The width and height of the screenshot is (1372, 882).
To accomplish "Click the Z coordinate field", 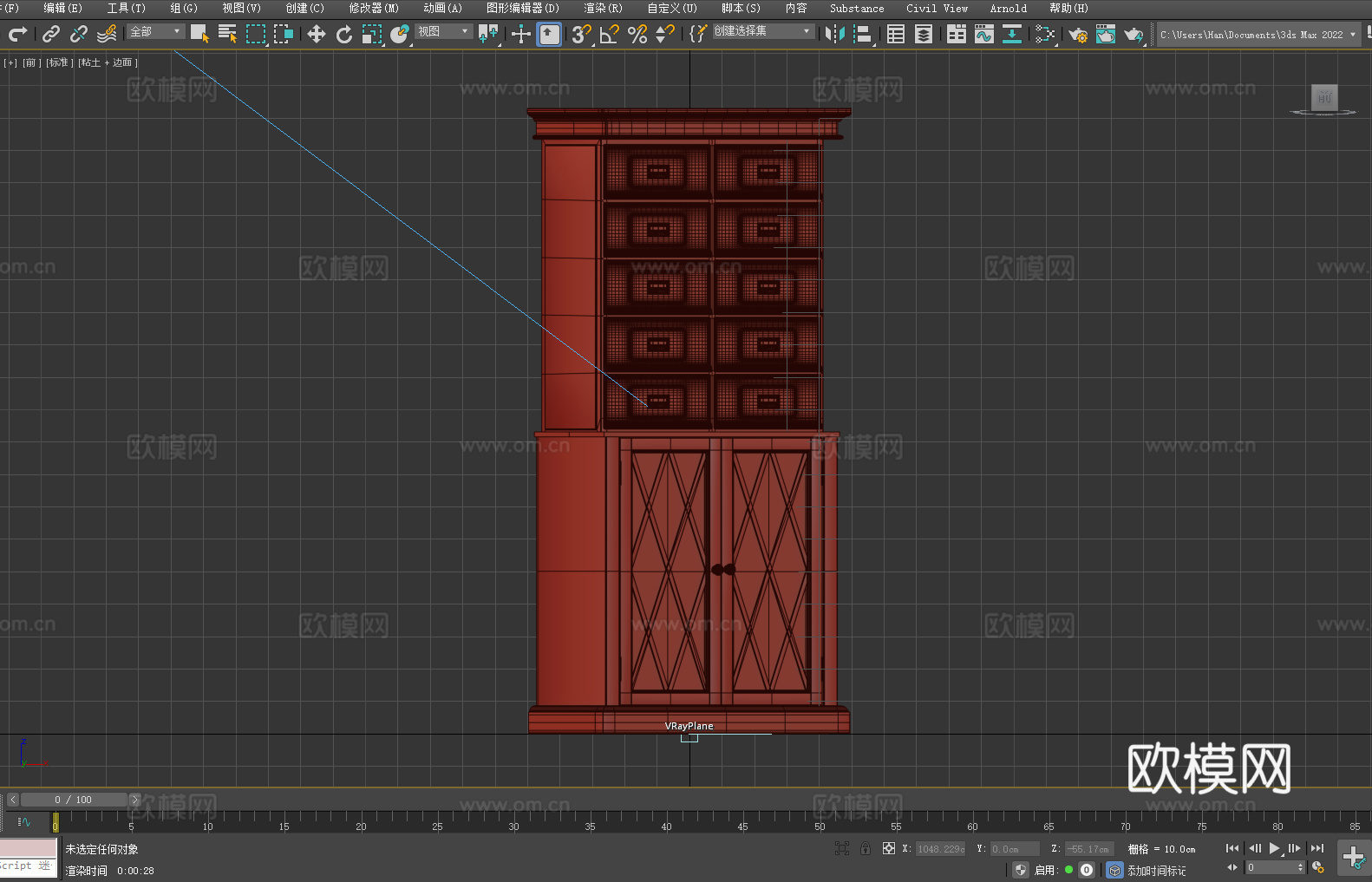I will coord(1089,849).
